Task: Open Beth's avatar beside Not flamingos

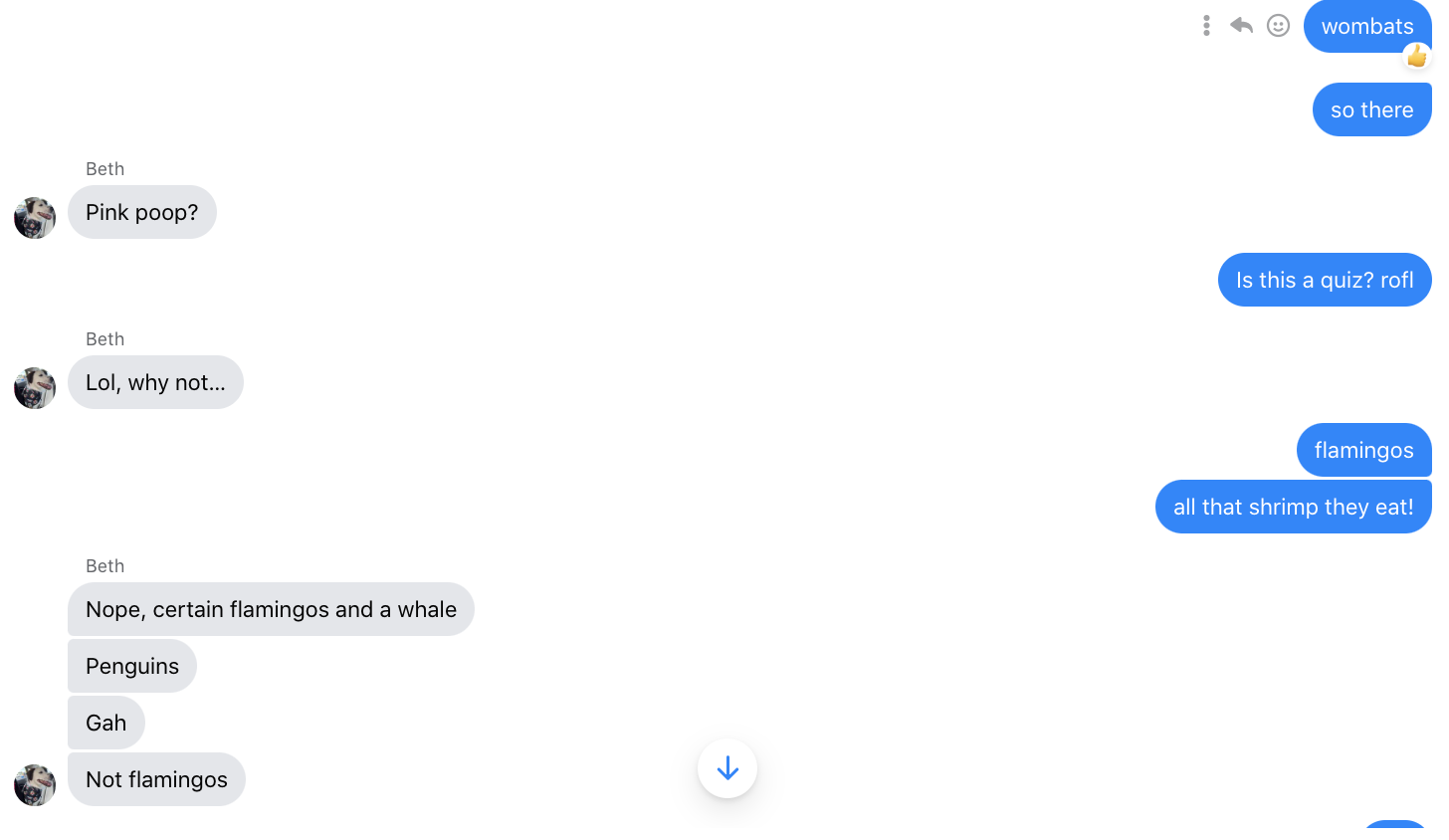Action: 35,785
